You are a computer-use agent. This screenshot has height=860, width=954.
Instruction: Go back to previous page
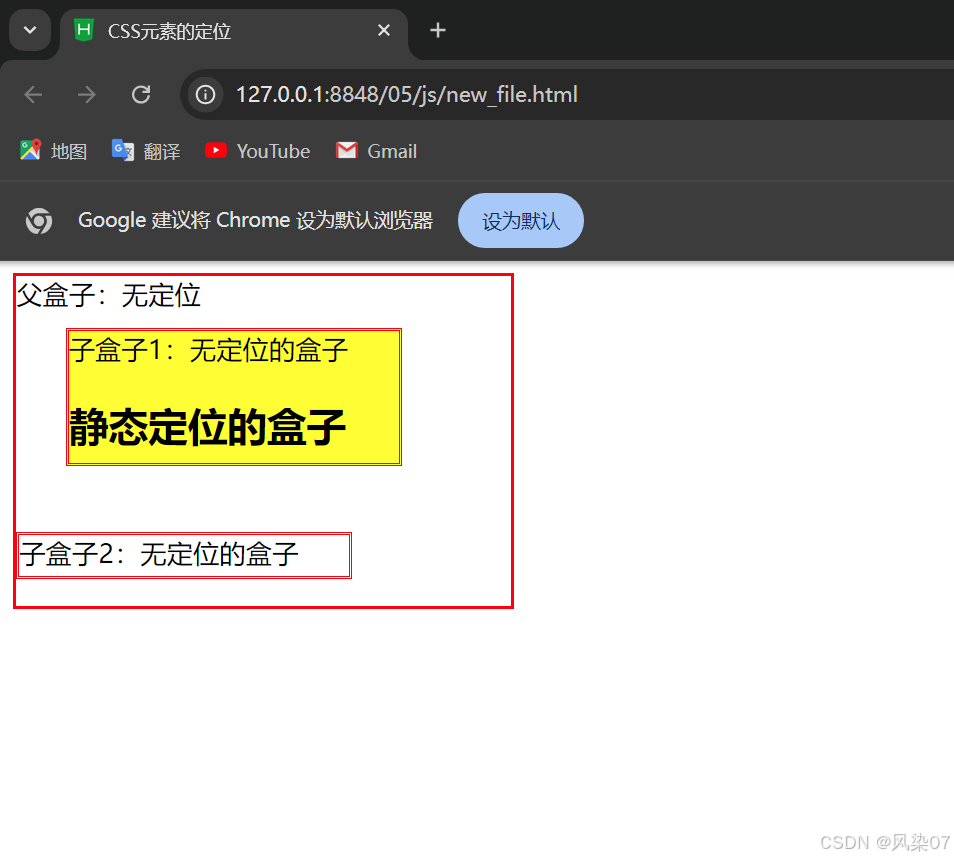[x=33, y=94]
